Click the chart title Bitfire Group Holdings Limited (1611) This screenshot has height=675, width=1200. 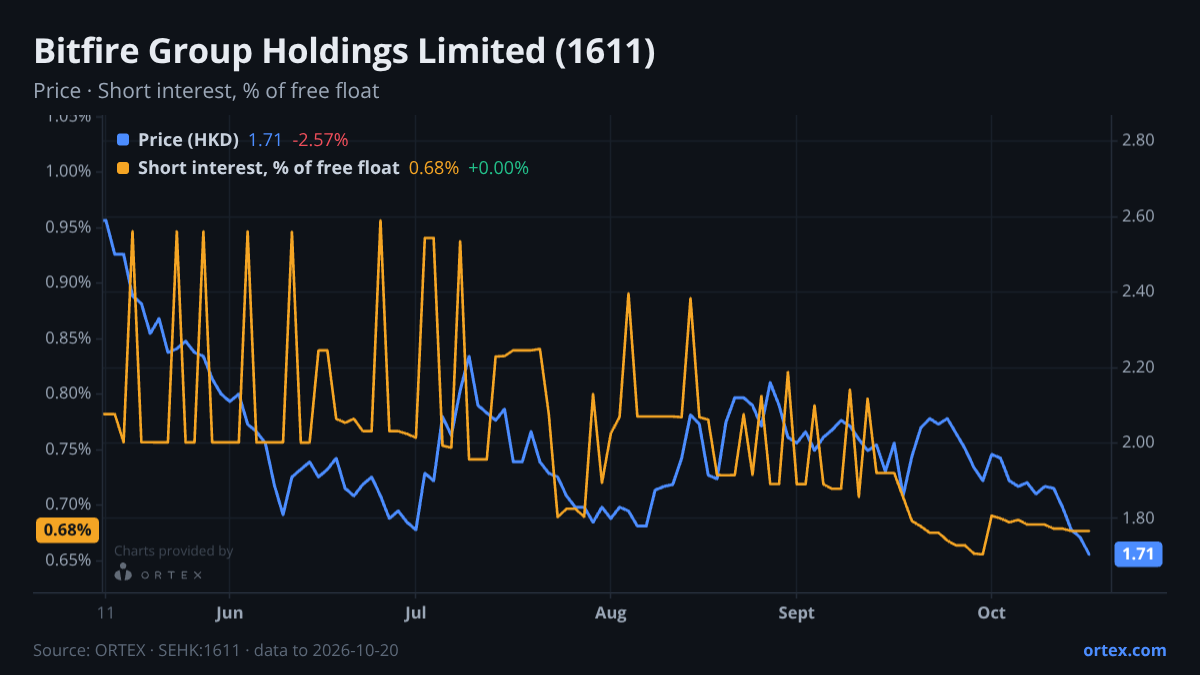[x=344, y=52]
